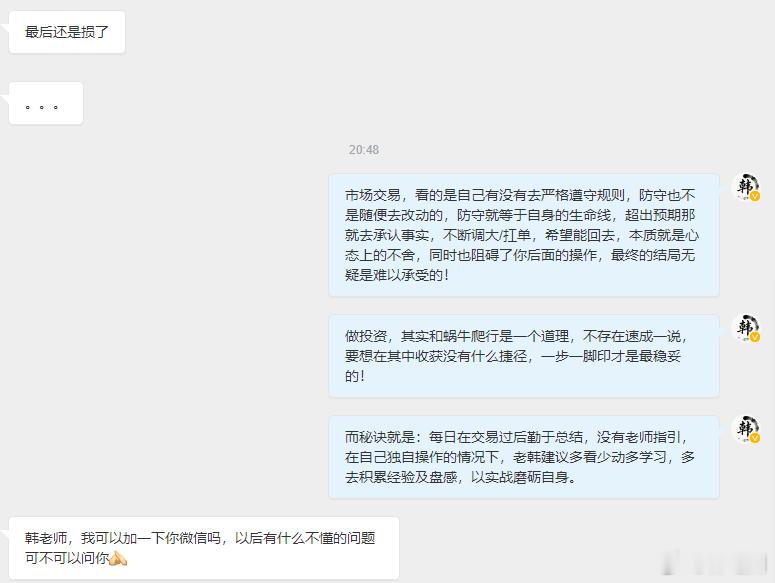Click the underlined word 扛单 in the first reply
The height and width of the screenshot is (583, 775).
click(517, 236)
